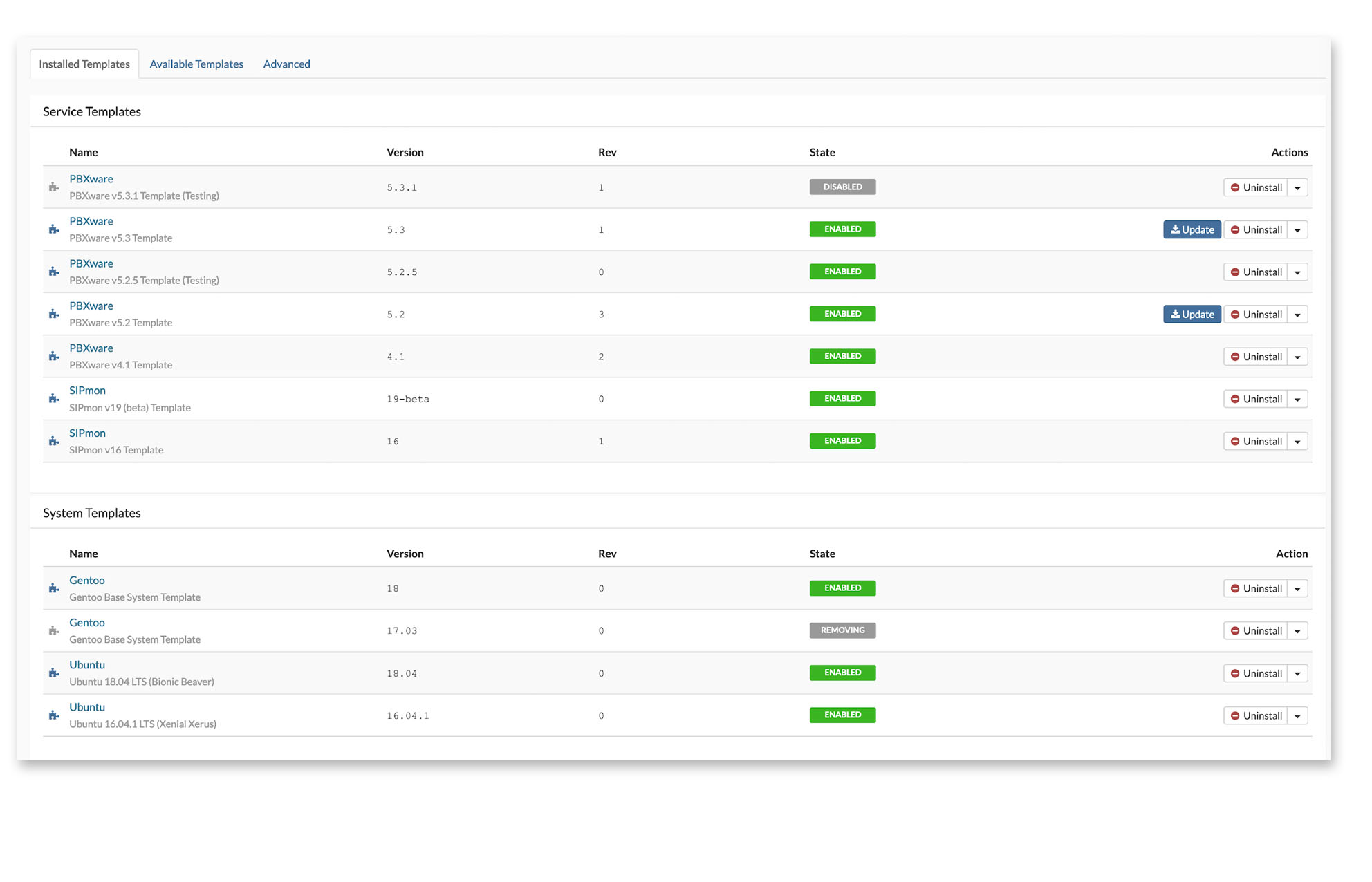This screenshot has width=1372, height=882.
Task: Click puzzle icon beside SIPmon v16 Template
Action: point(54,441)
